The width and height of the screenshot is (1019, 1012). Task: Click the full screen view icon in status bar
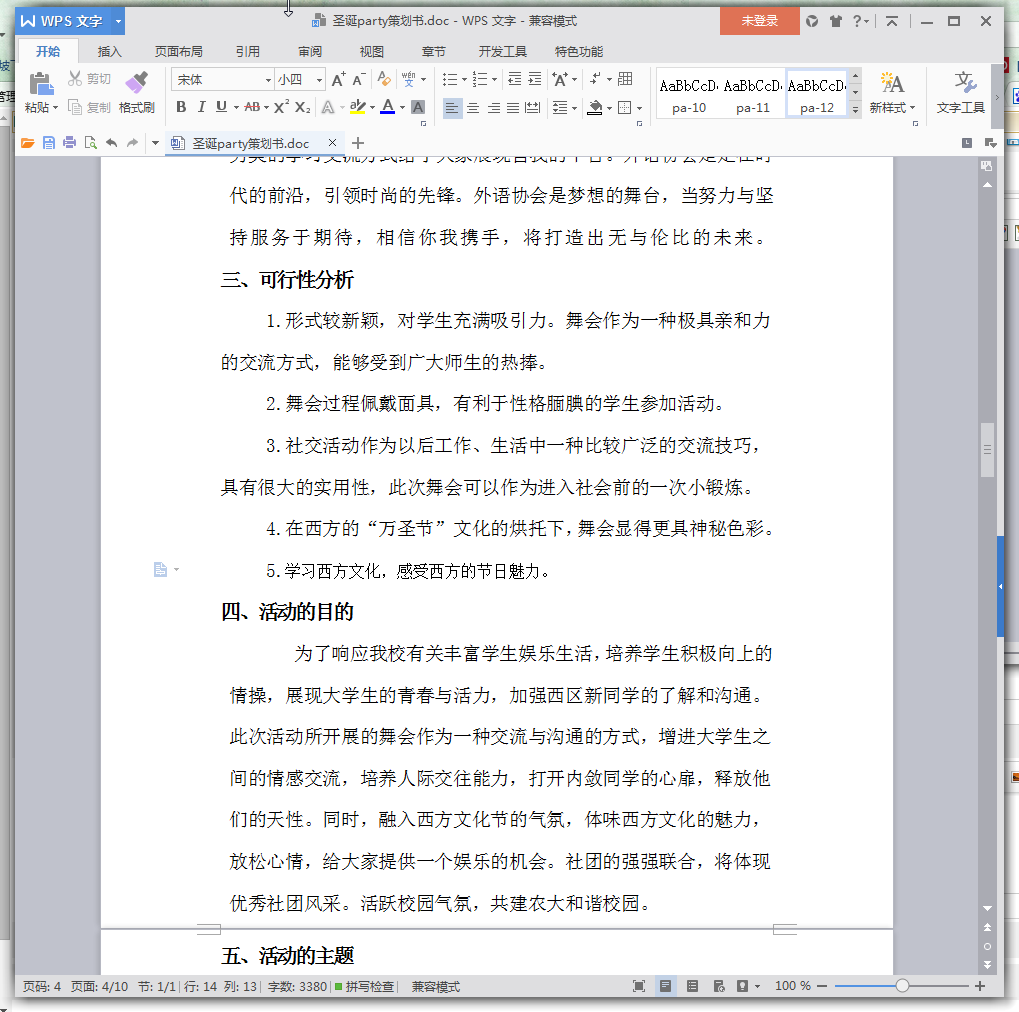tap(639, 986)
